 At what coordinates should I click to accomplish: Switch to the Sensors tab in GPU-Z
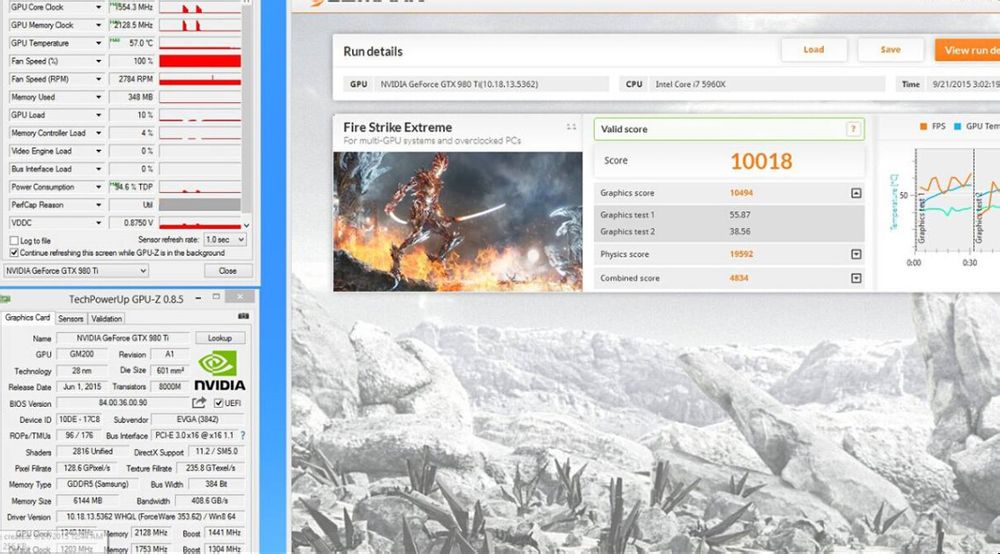tap(71, 319)
